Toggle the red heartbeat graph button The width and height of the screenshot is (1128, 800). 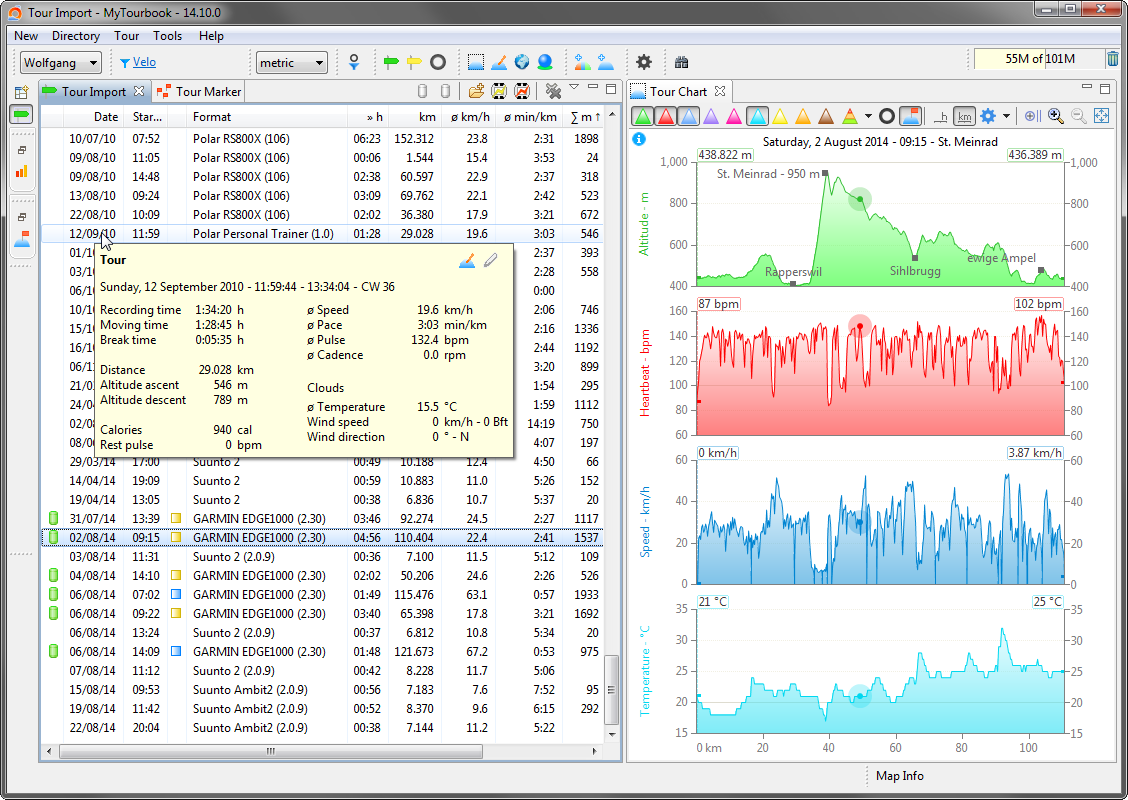coord(666,117)
